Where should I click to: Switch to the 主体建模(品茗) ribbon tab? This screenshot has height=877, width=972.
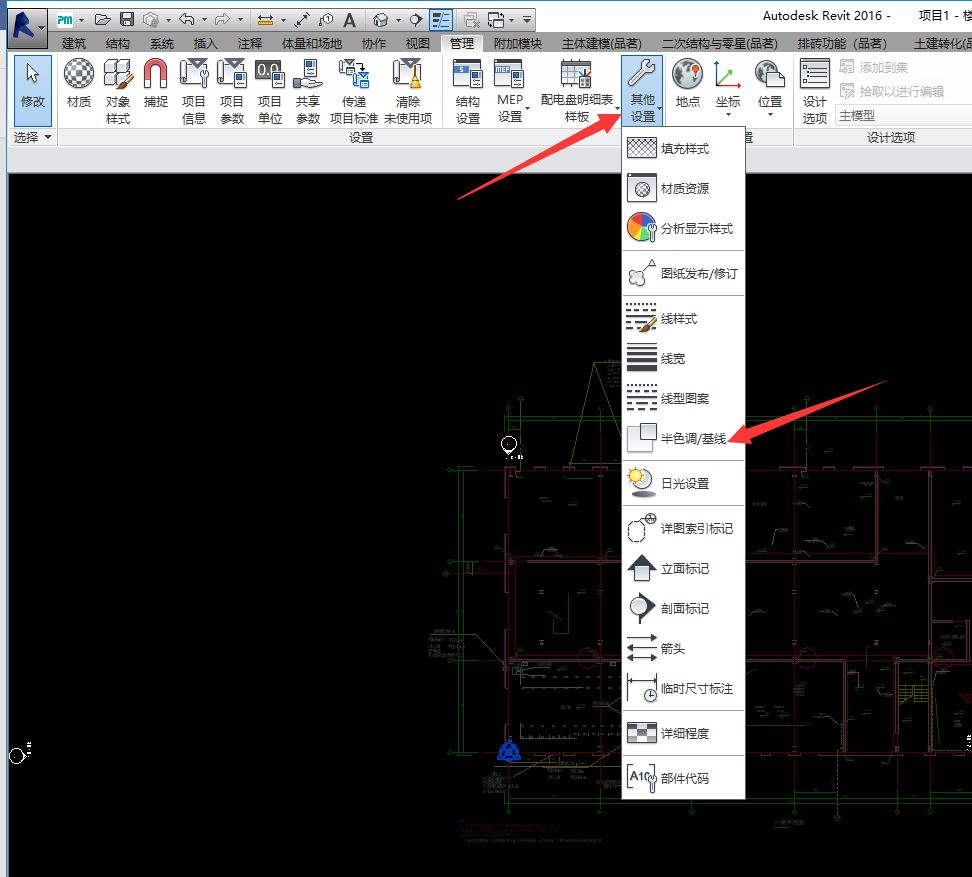point(601,43)
